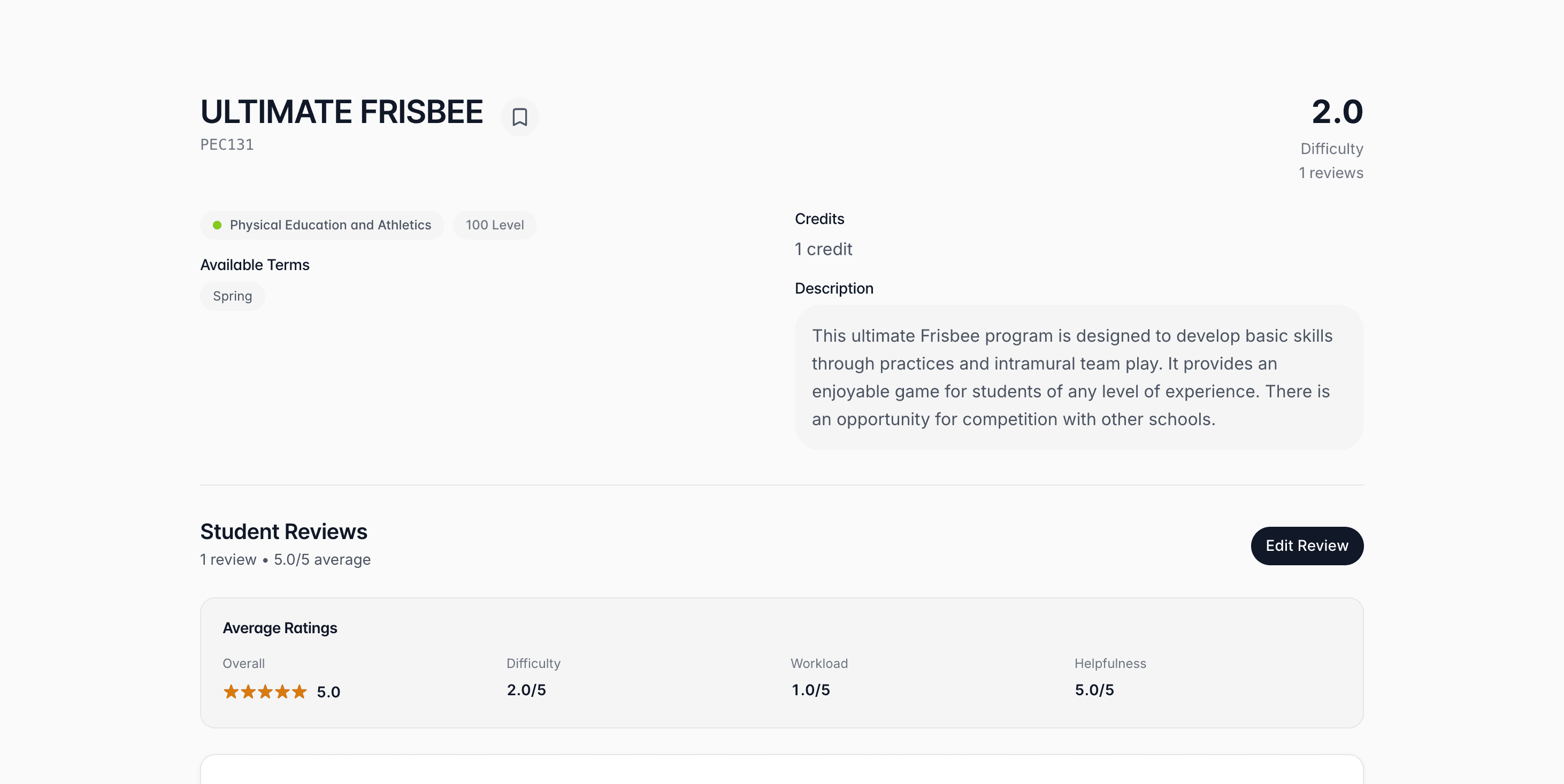The image size is (1564, 784).
Task: Choose the Spring term chip
Action: [x=232, y=296]
